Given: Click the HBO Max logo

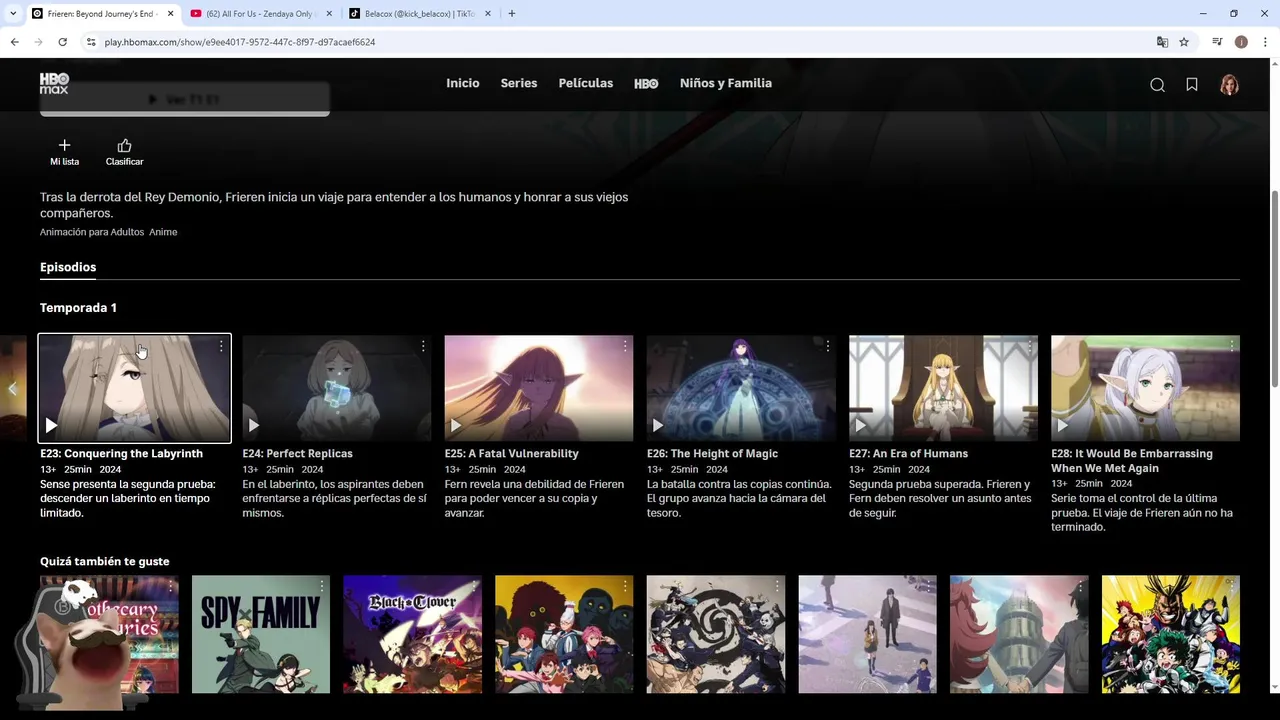Looking at the screenshot, I should [54, 83].
